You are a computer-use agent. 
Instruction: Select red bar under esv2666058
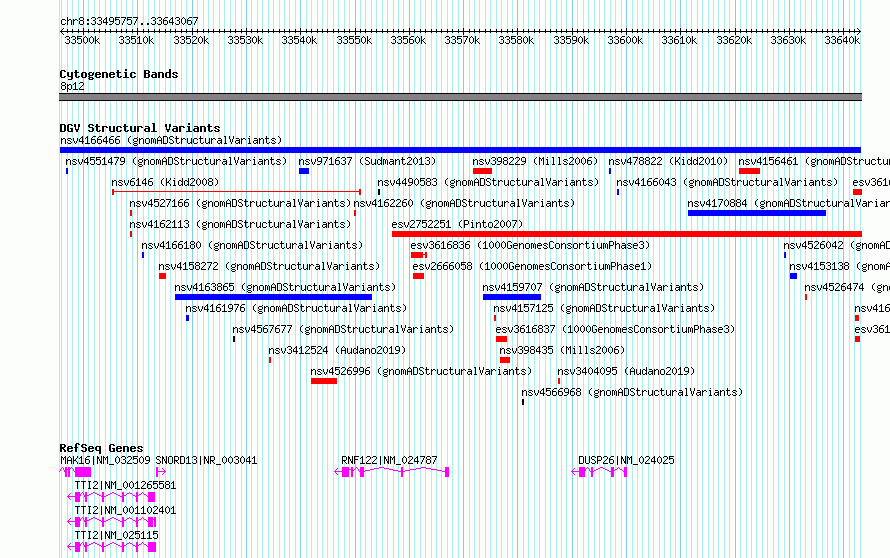click(418, 276)
